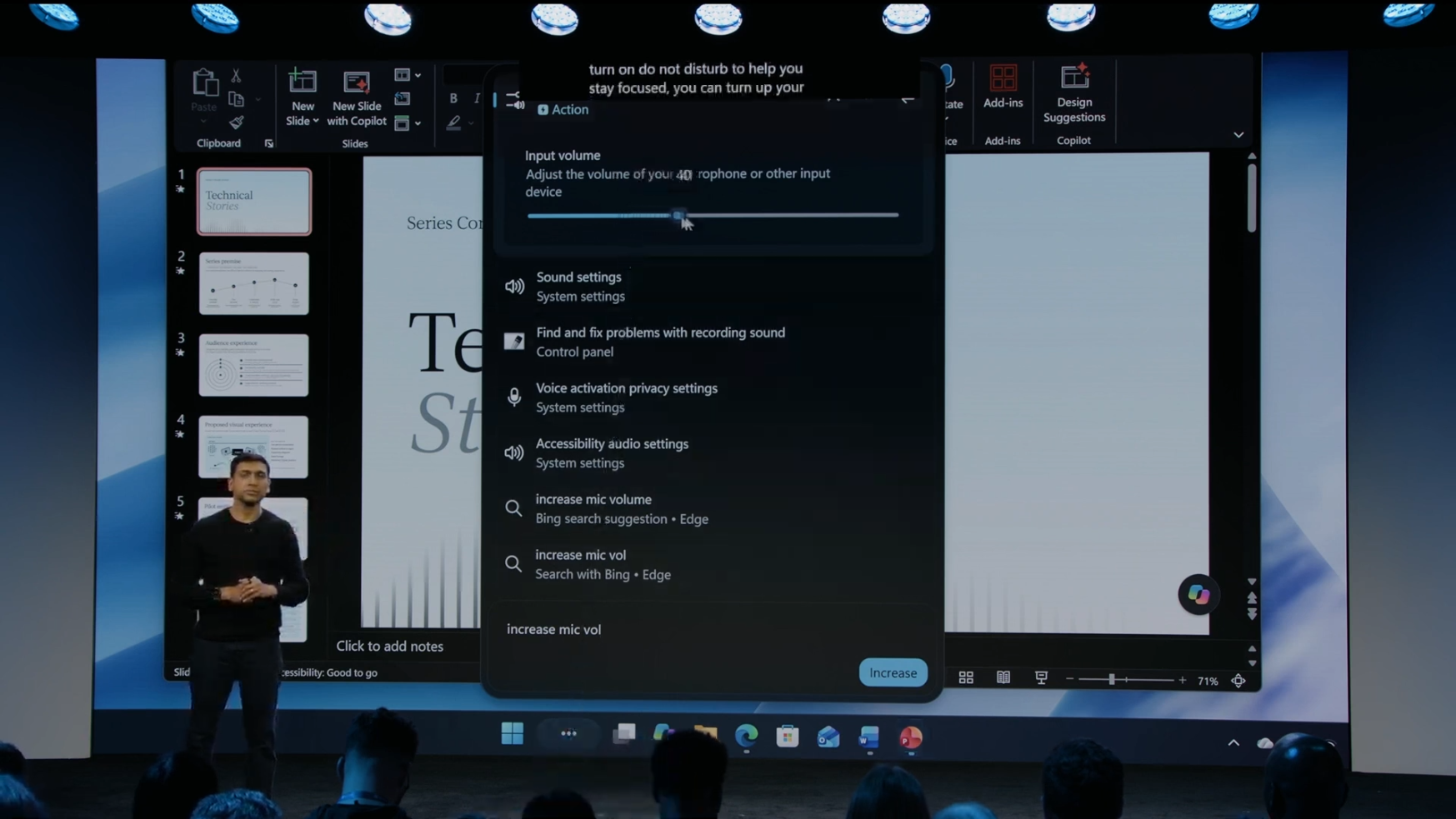Image resolution: width=1456 pixels, height=819 pixels.
Task: Click the Paste clipboard icon in PowerPoint
Action: [x=204, y=83]
